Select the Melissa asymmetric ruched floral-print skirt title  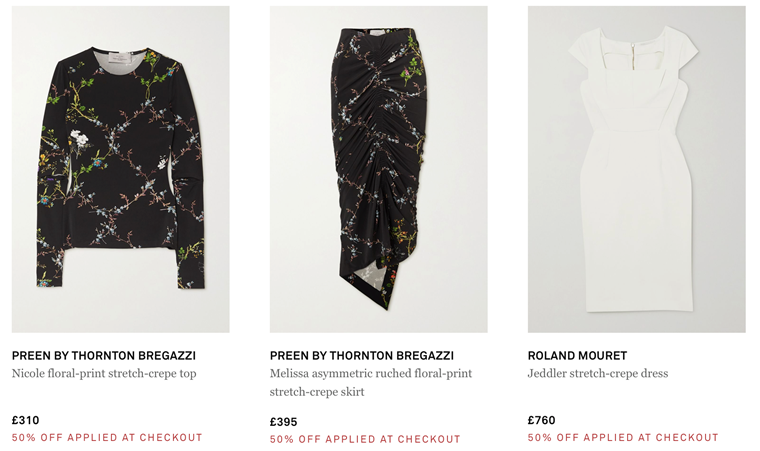(x=371, y=383)
